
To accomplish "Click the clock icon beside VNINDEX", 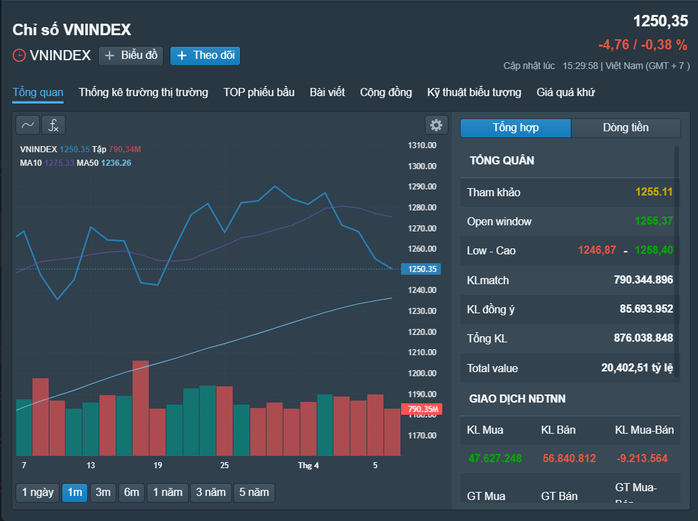I will tap(19, 55).
